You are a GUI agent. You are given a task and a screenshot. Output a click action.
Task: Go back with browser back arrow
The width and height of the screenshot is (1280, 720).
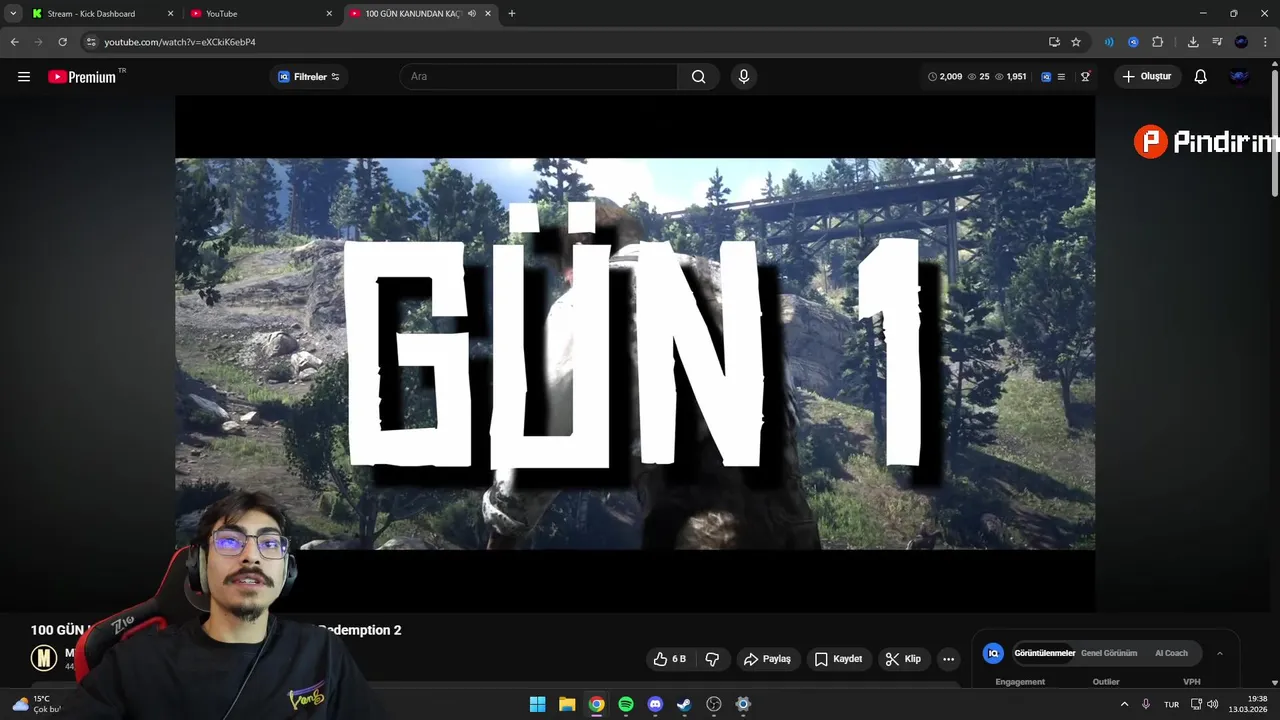pos(14,42)
